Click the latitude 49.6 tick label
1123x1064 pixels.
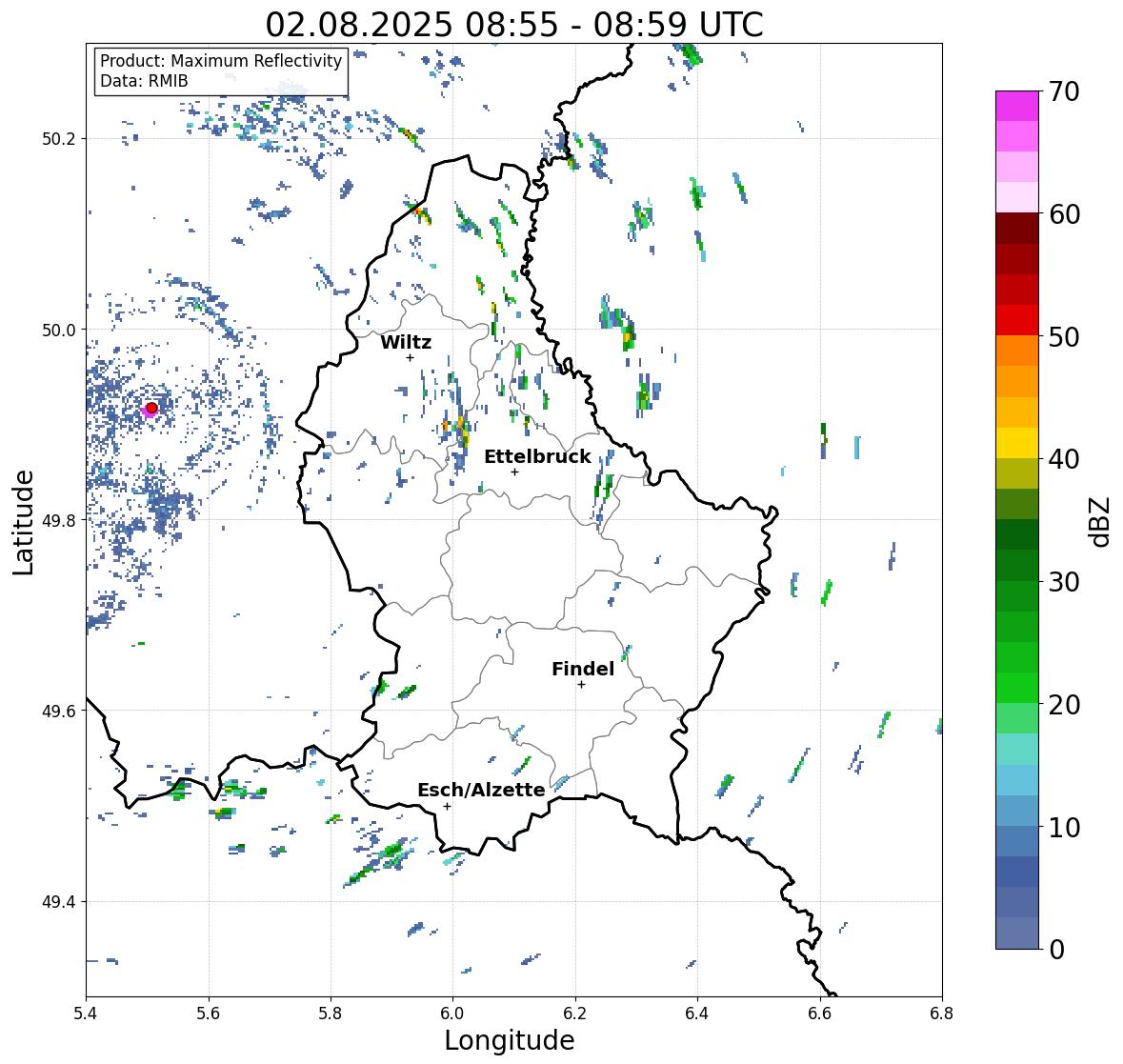click(59, 711)
